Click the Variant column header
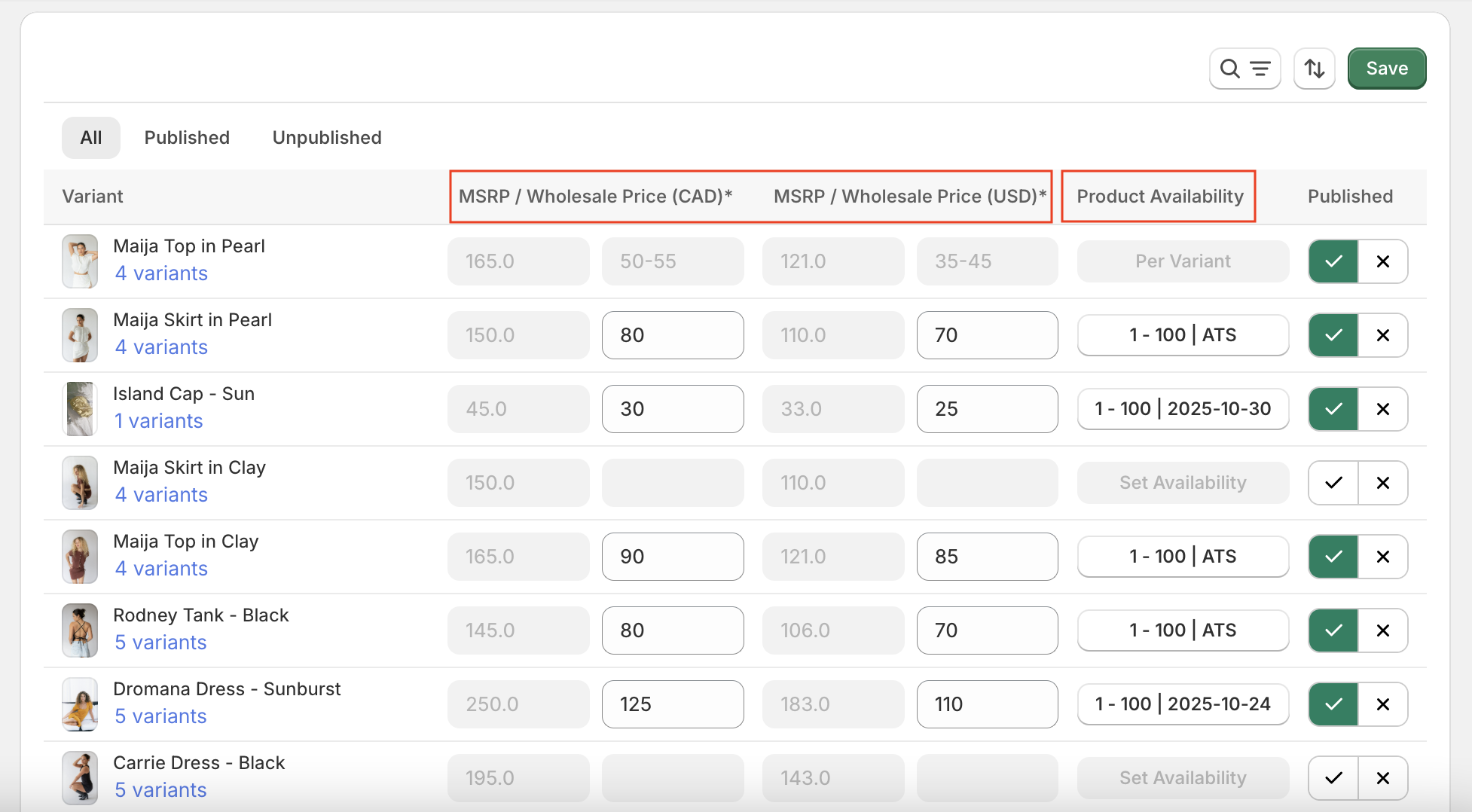This screenshot has width=1472, height=812. [x=93, y=197]
